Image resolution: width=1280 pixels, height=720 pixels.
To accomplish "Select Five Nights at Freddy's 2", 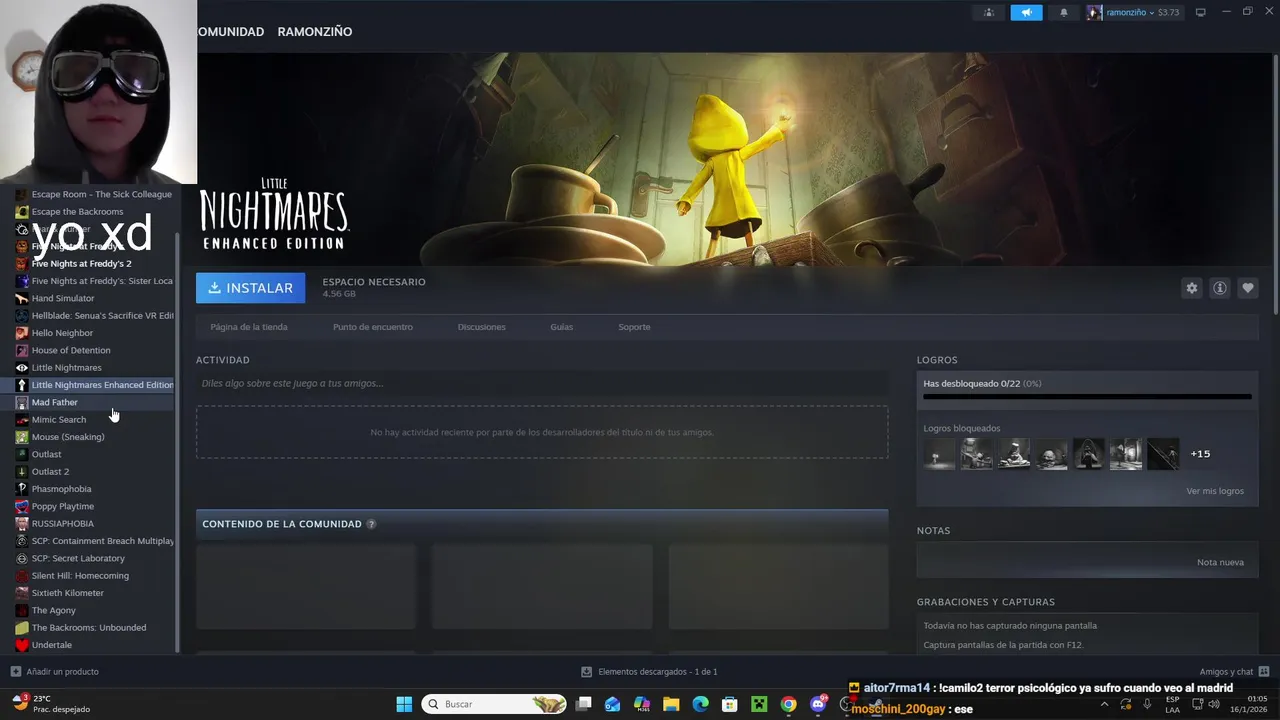I will (95, 264).
